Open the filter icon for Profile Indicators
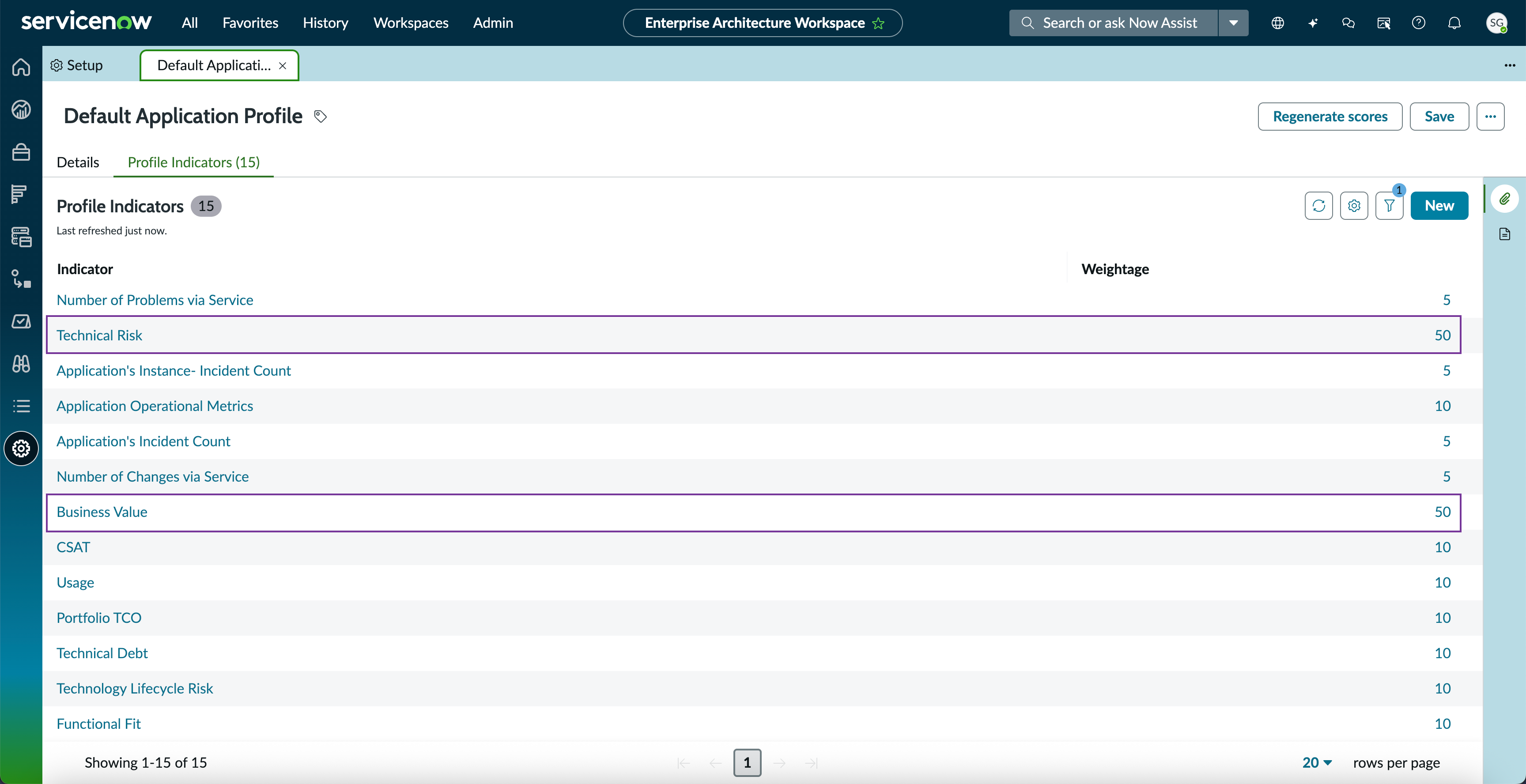 [x=1389, y=205]
